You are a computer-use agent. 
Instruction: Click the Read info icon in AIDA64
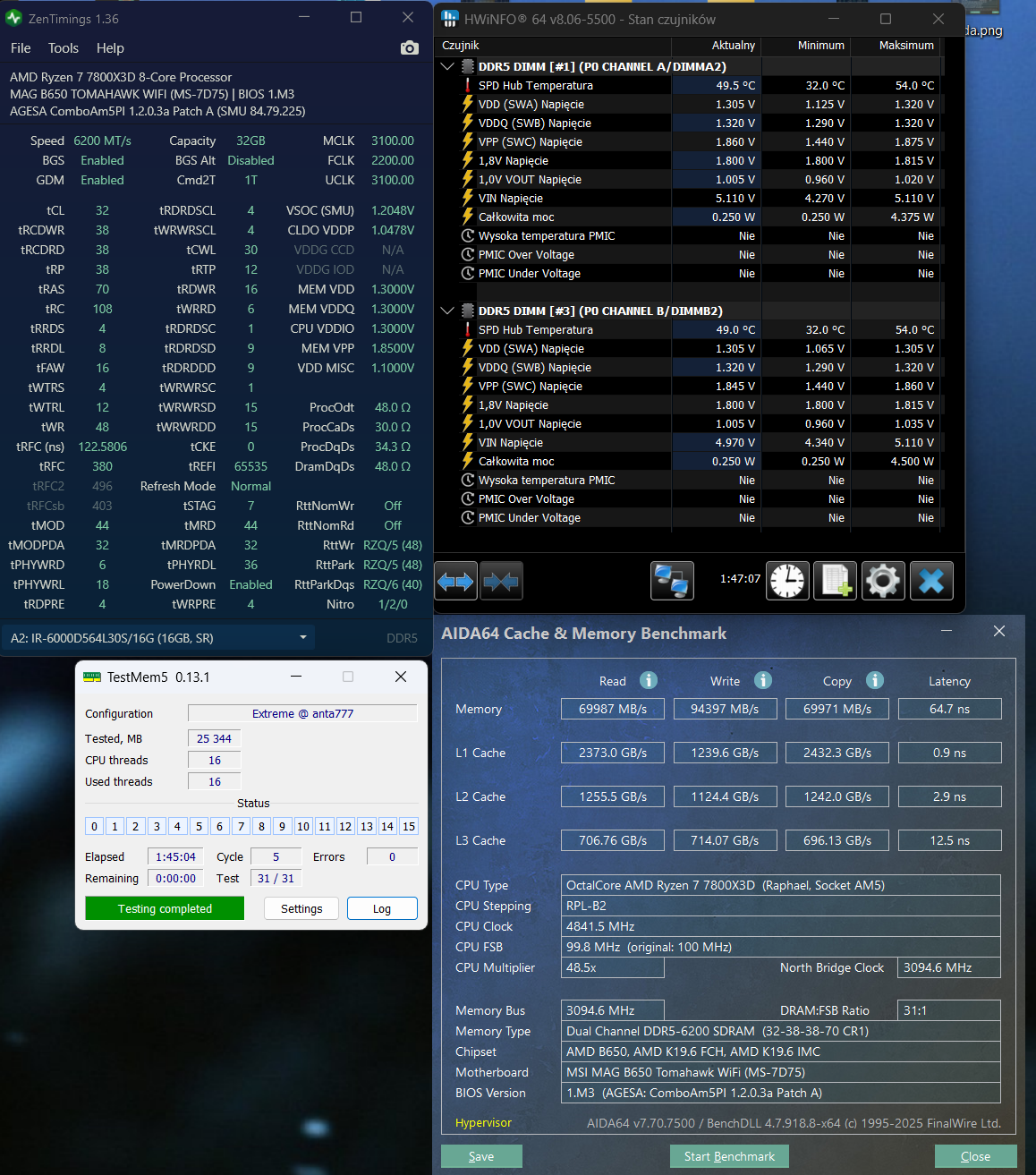point(649,680)
